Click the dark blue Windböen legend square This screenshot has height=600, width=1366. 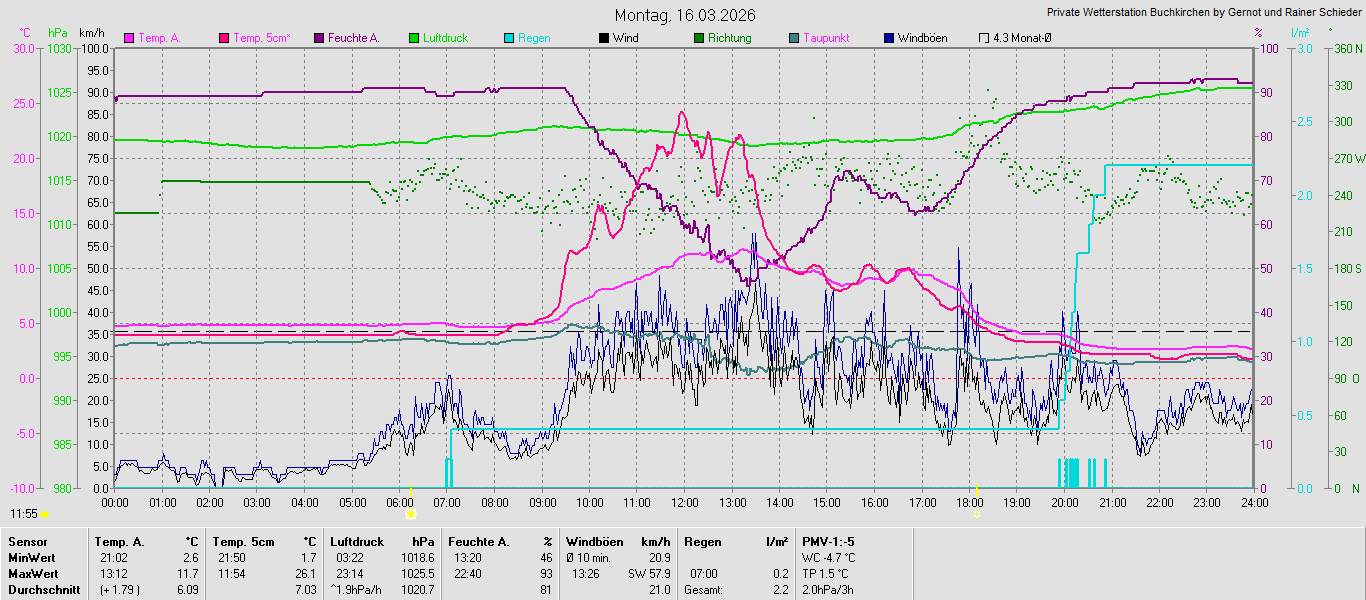[x=889, y=38]
